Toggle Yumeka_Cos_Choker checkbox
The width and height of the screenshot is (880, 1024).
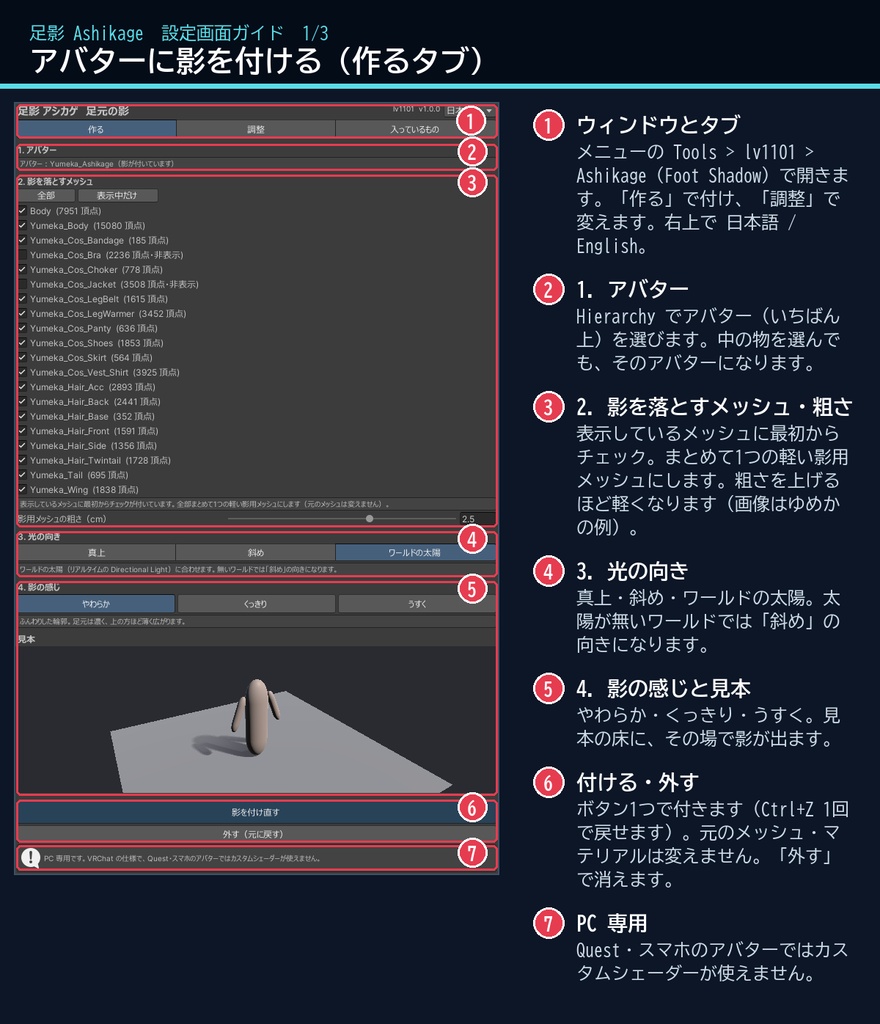pos(22,270)
